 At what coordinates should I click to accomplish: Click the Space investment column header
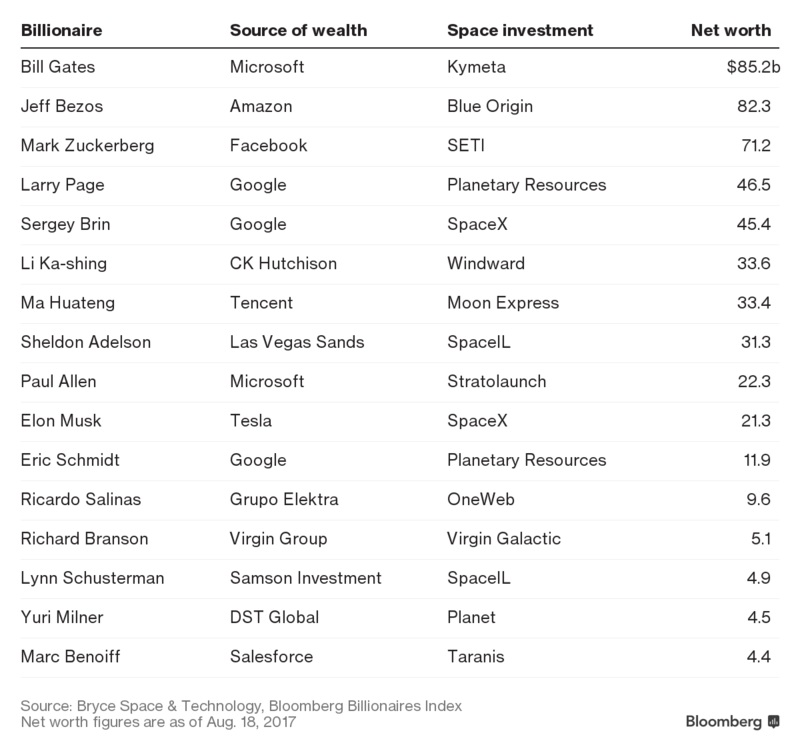(x=520, y=31)
